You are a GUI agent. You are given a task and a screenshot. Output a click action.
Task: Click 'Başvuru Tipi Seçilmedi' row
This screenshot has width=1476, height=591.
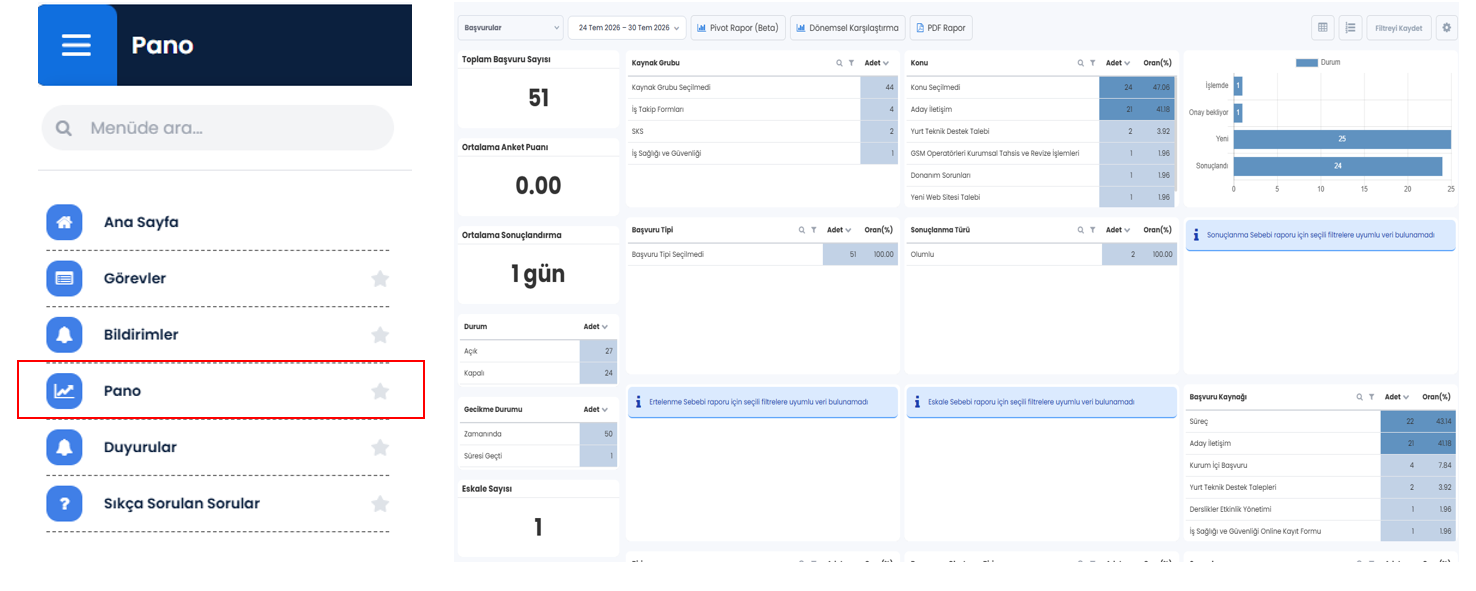point(763,254)
